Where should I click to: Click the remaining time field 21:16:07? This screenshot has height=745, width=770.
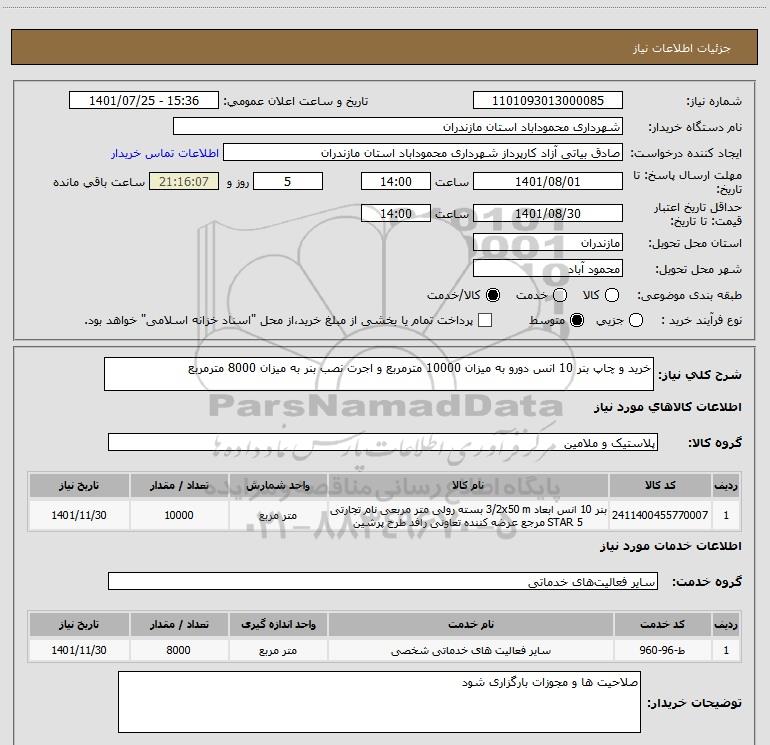click(x=184, y=181)
